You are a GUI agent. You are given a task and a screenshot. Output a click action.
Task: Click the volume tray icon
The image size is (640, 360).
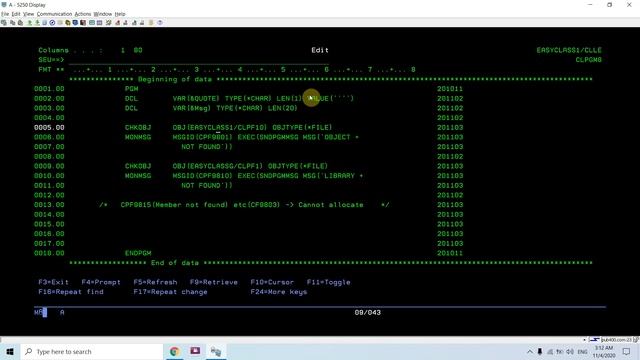pos(570,351)
